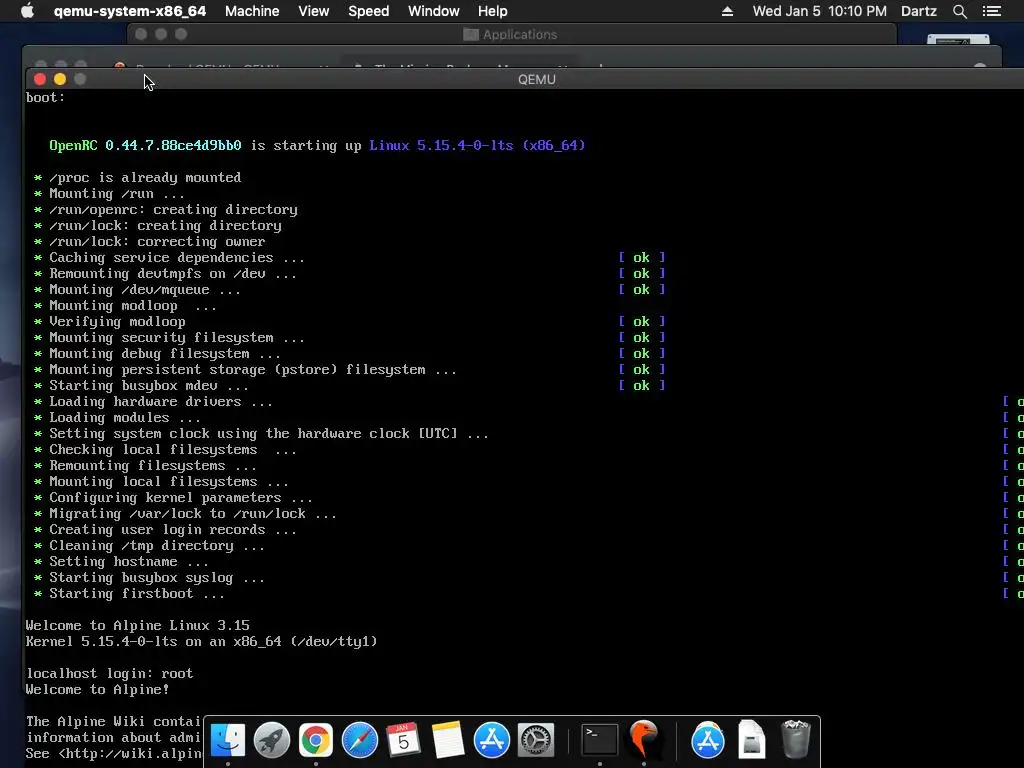
Task: Click the eject icon in menu bar
Action: click(727, 11)
